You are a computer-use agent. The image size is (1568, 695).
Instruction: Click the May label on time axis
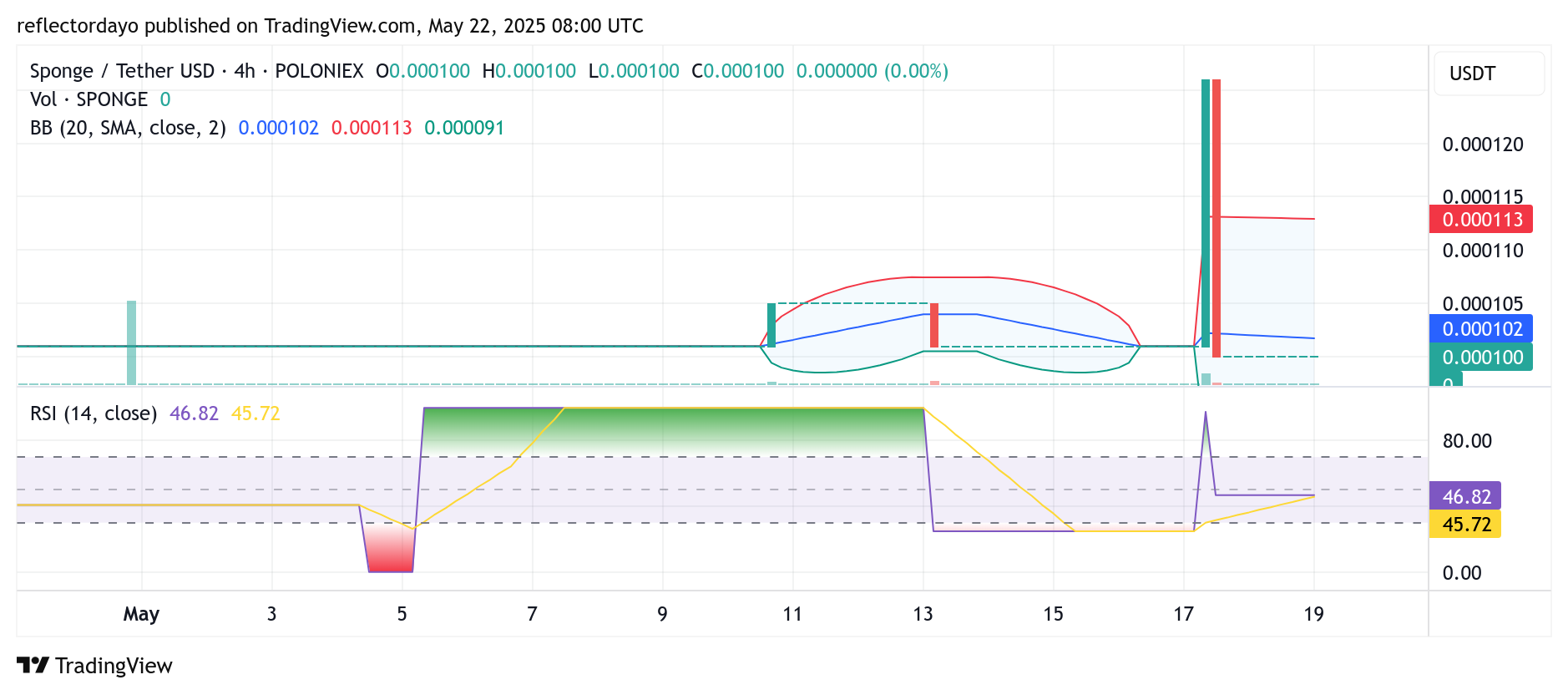click(141, 614)
